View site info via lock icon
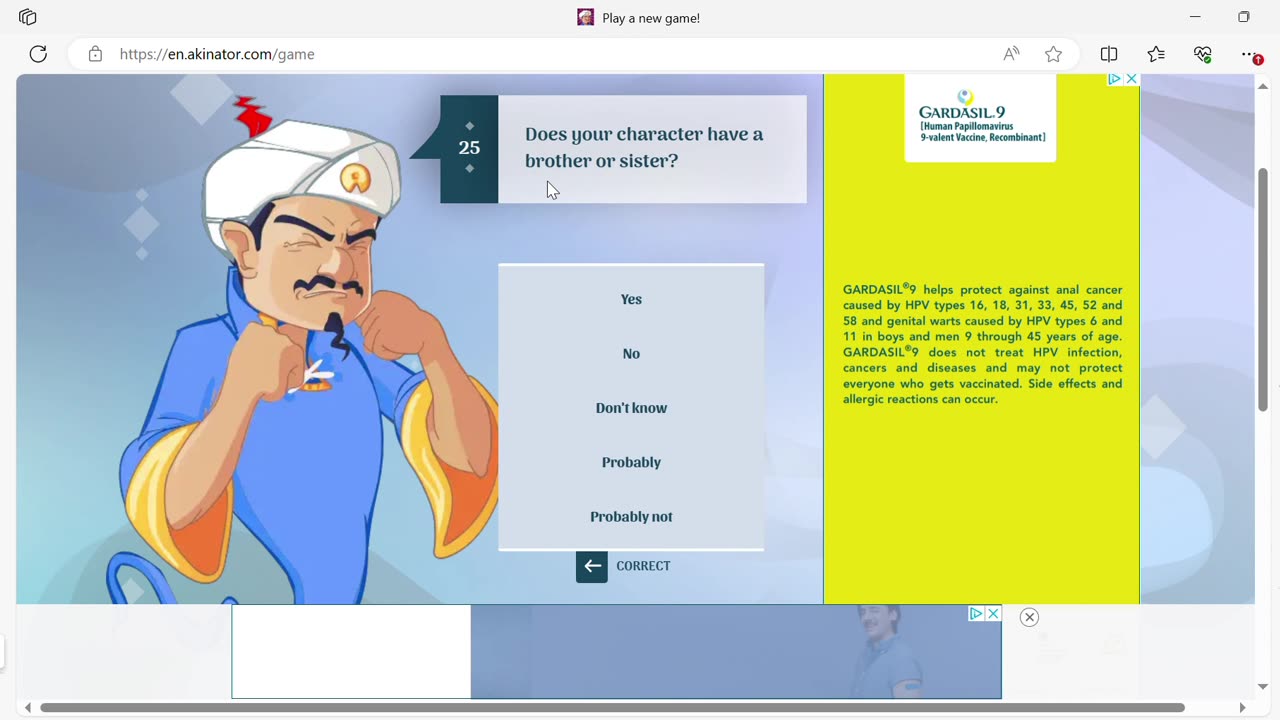Image resolution: width=1280 pixels, height=720 pixels. (95, 54)
